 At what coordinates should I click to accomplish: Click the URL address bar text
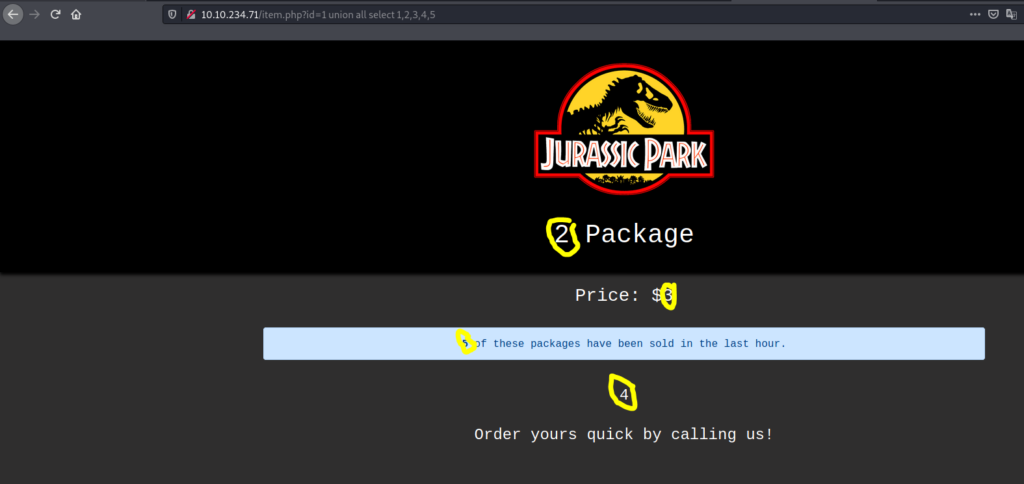click(320, 15)
